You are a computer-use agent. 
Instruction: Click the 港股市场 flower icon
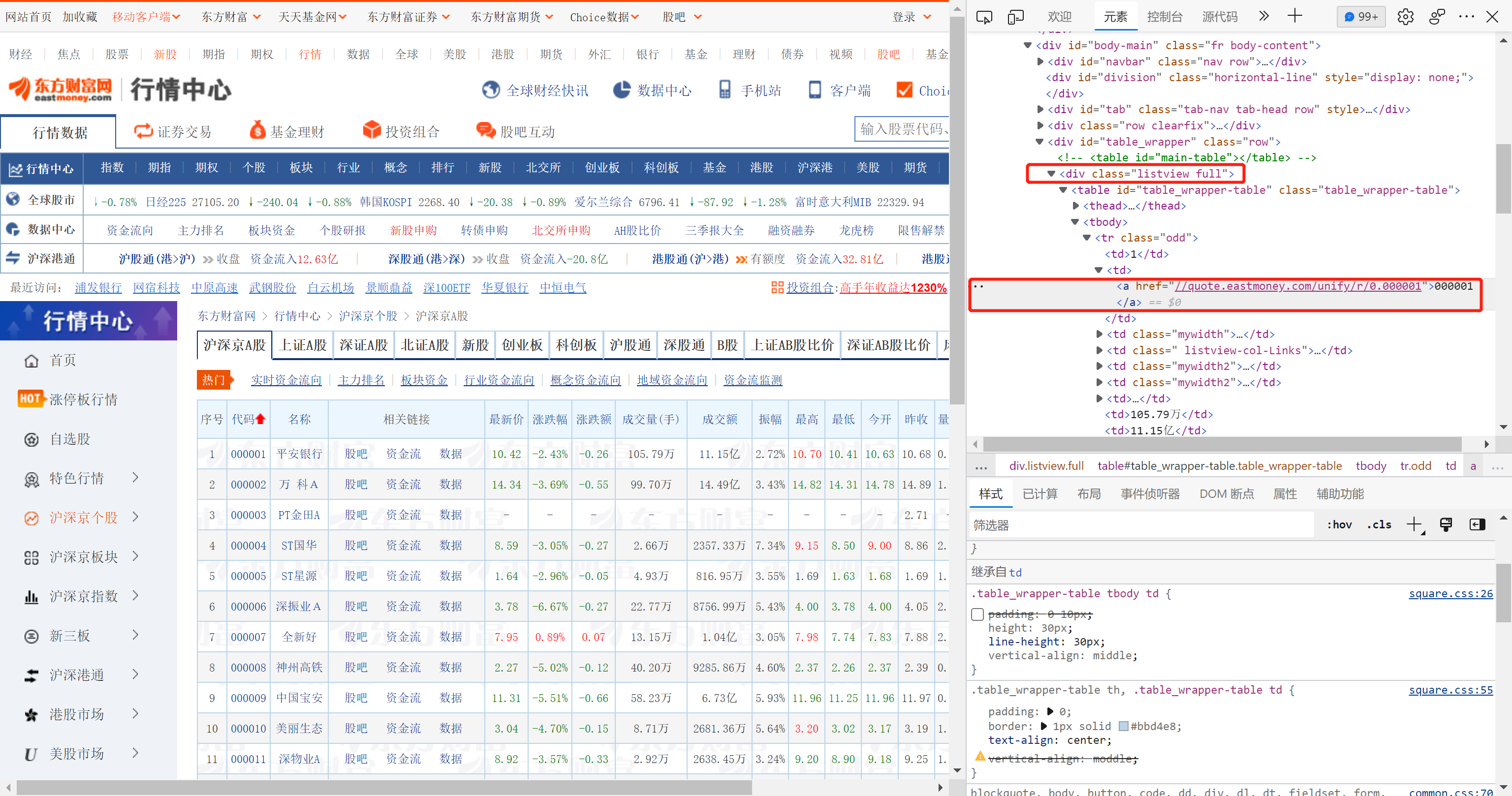[x=31, y=715]
